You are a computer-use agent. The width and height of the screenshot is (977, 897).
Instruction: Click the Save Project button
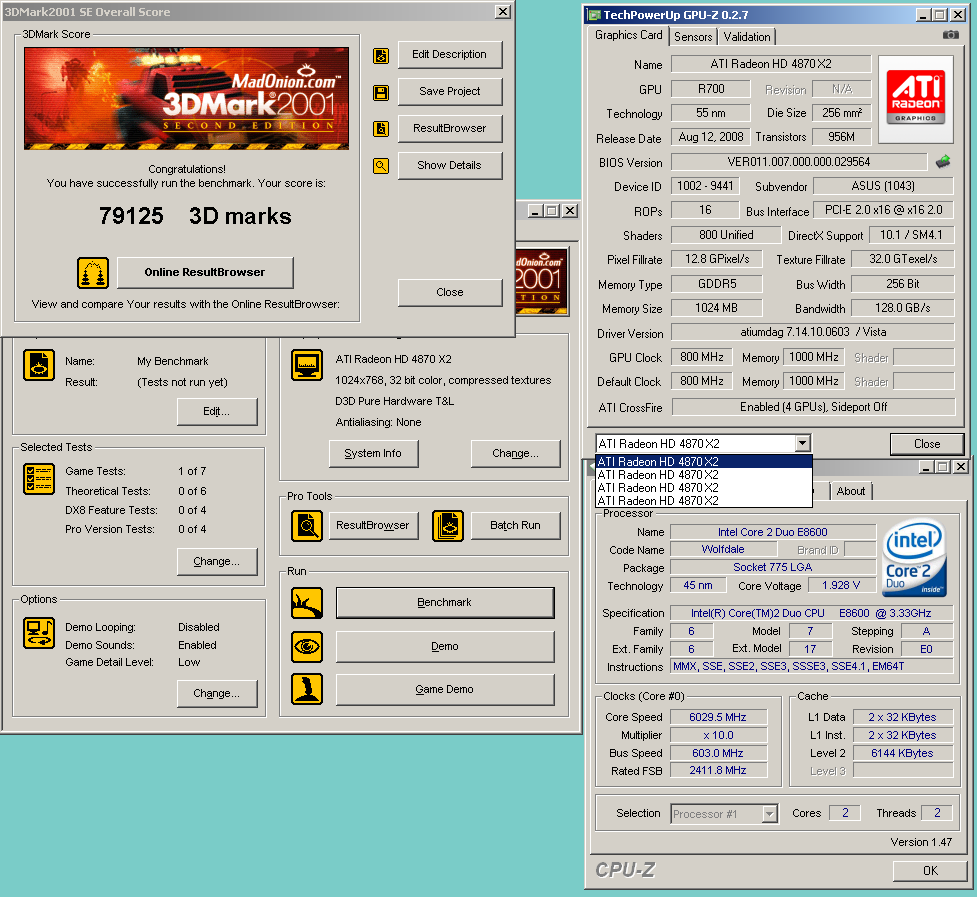[449, 92]
